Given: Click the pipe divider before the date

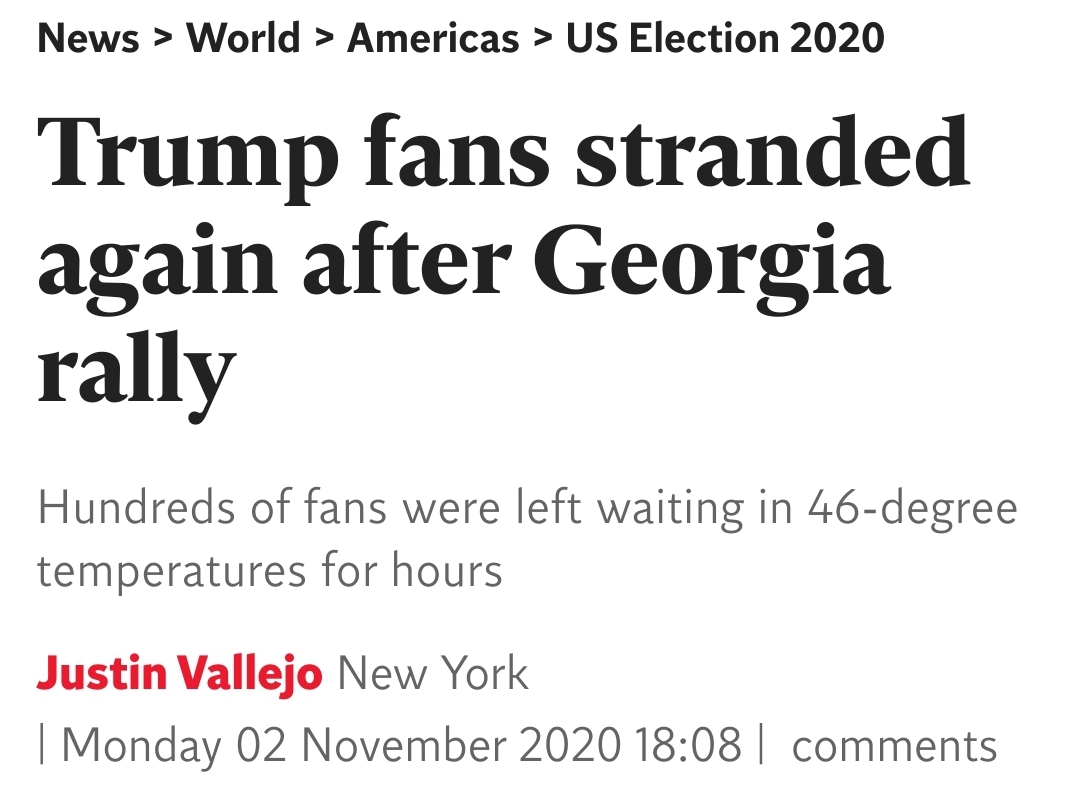Looking at the screenshot, I should 43,746.
